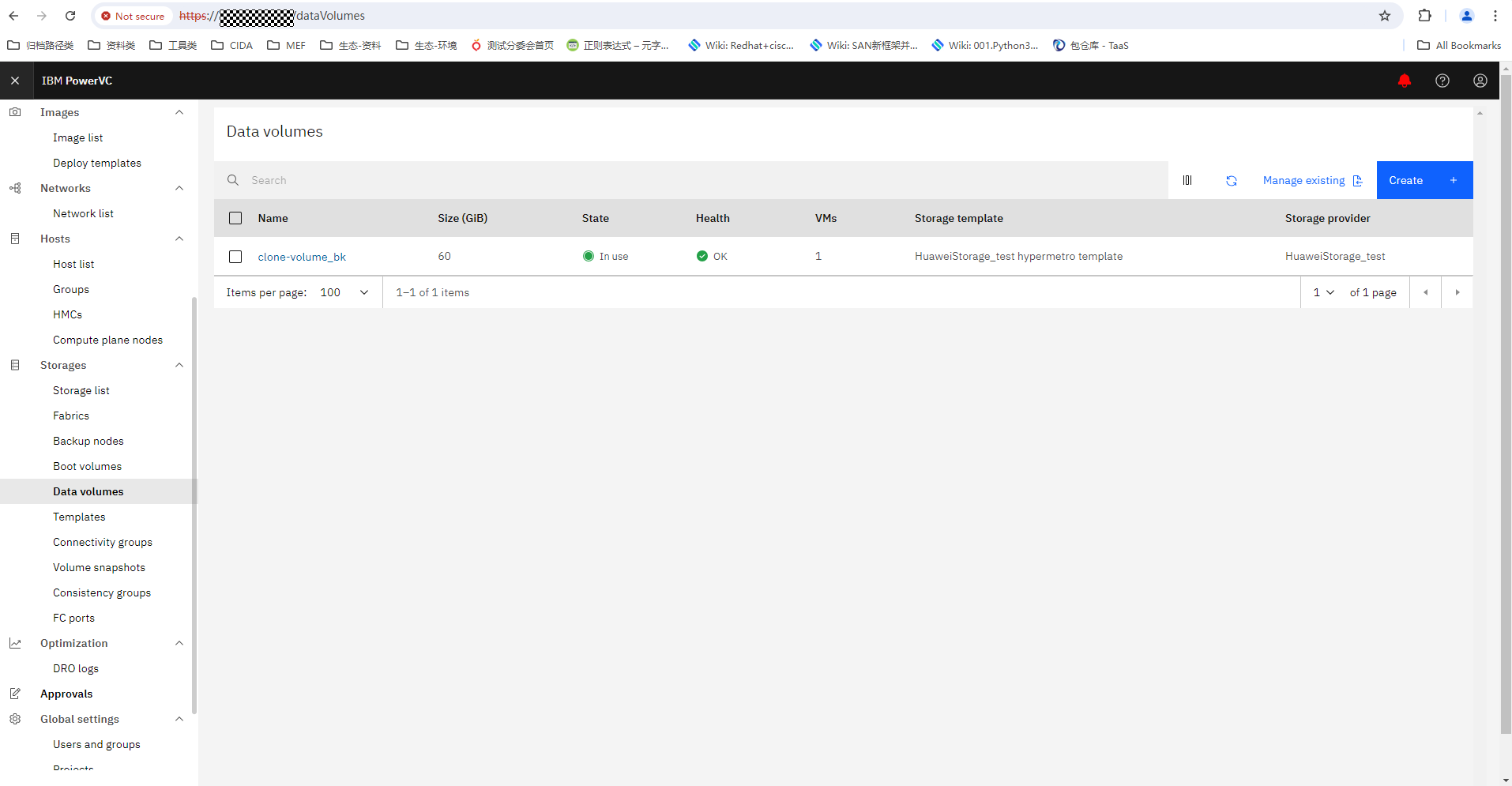Open the Items per page dropdown

coord(344,292)
